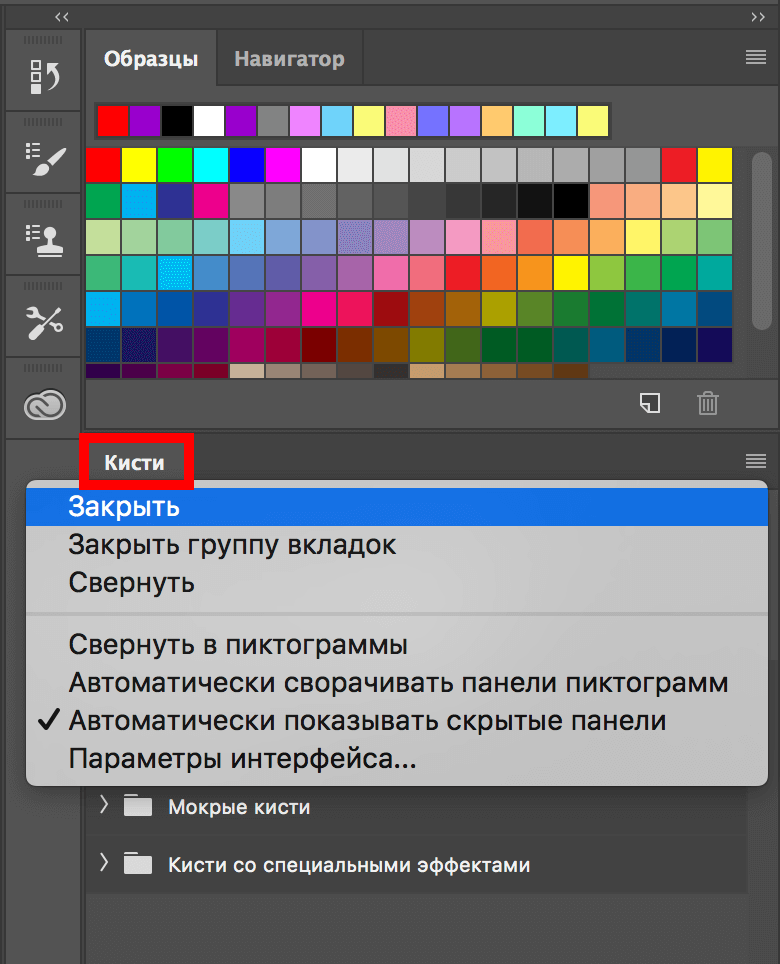Switch to the Образцы tab
780x964 pixels.
151,58
